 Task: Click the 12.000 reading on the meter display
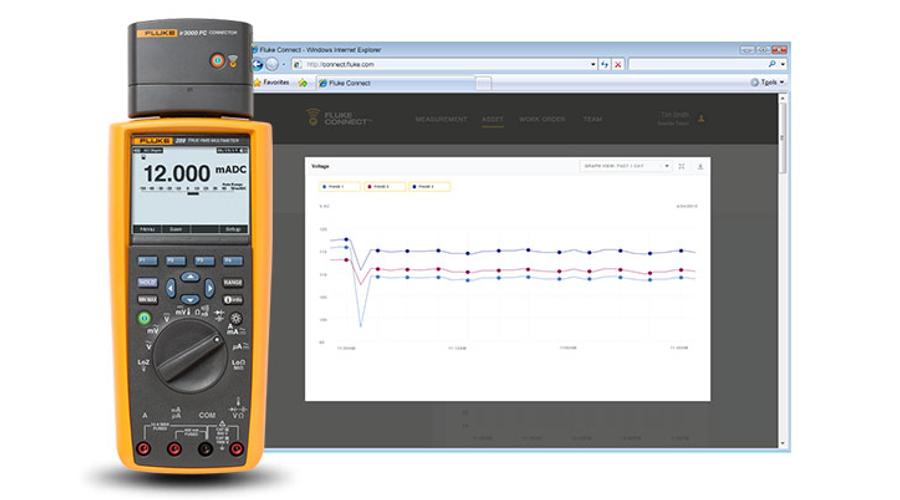pos(177,173)
